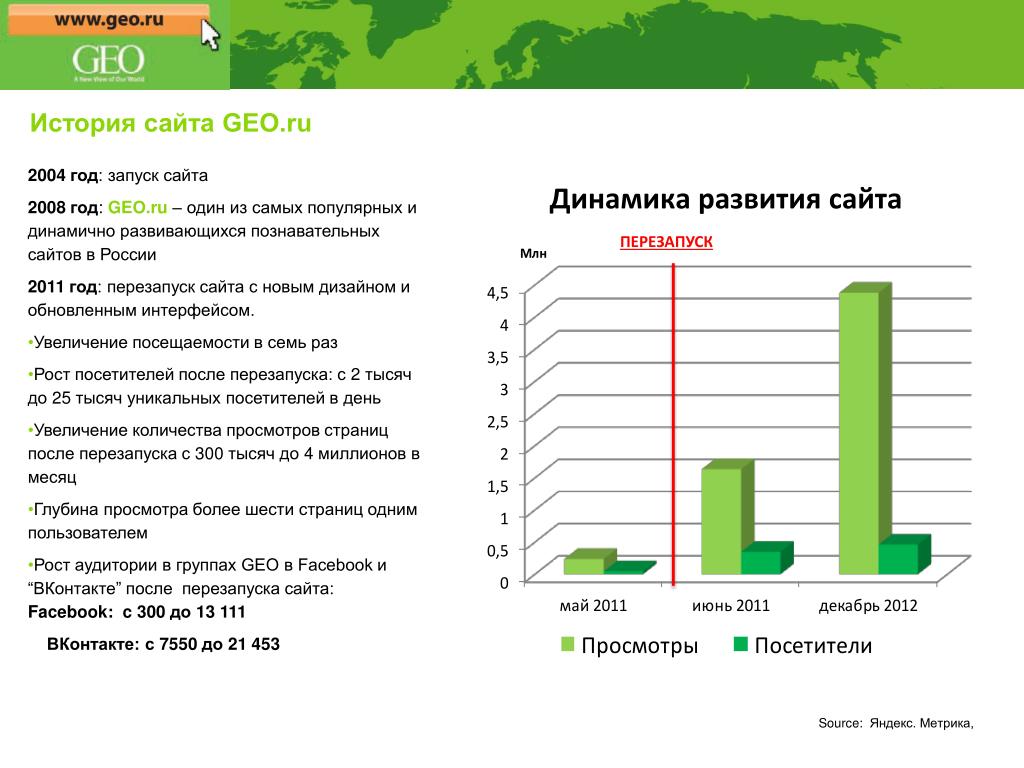Click the GEO logo
Image resolution: width=1024 pixels, height=768 pixels.
[108, 63]
